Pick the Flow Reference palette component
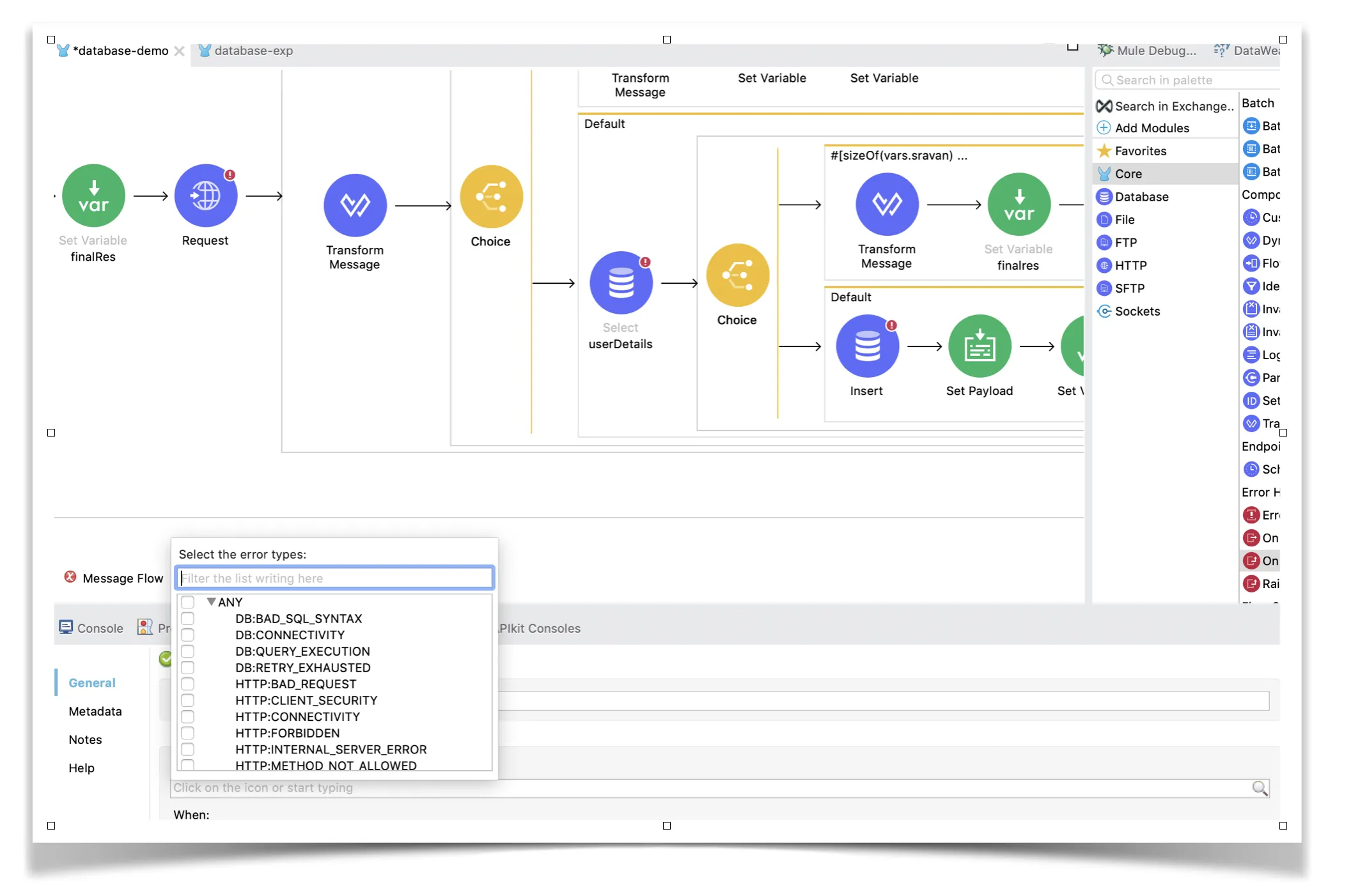Viewport: 1367px width, 896px height. pos(1261,263)
